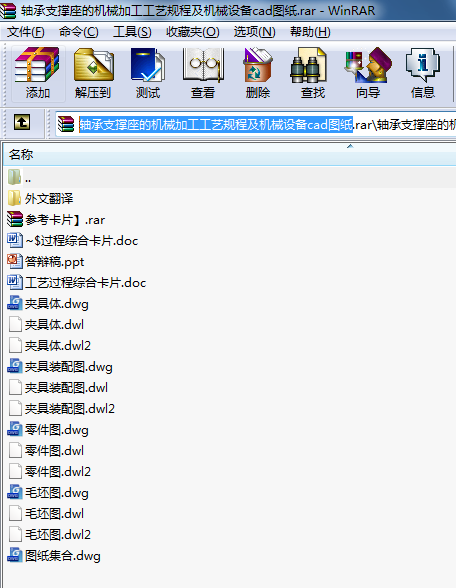Image resolution: width=456 pixels, height=588 pixels.
Task: Click the WinRAR icon in title bar
Action: pyautogui.click(x=8, y=10)
